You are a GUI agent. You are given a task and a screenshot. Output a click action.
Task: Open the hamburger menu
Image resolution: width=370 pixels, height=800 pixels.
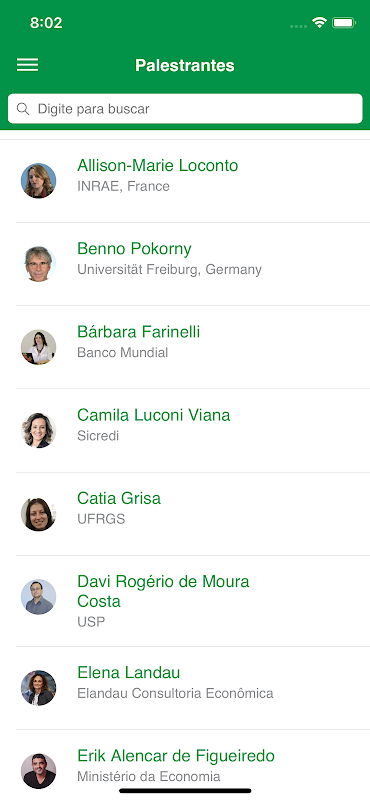click(28, 65)
